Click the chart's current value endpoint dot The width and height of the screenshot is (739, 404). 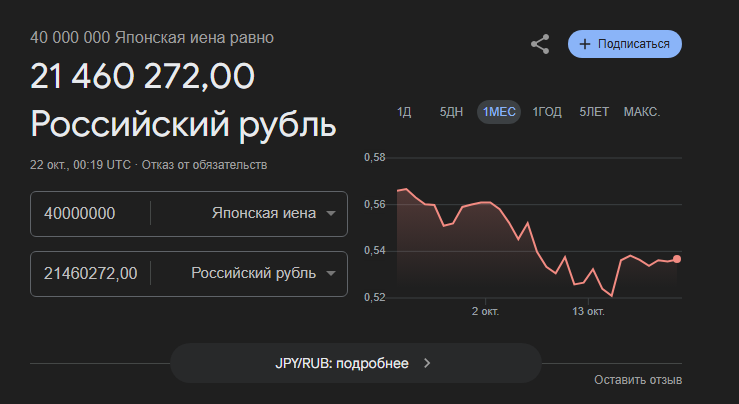677,259
